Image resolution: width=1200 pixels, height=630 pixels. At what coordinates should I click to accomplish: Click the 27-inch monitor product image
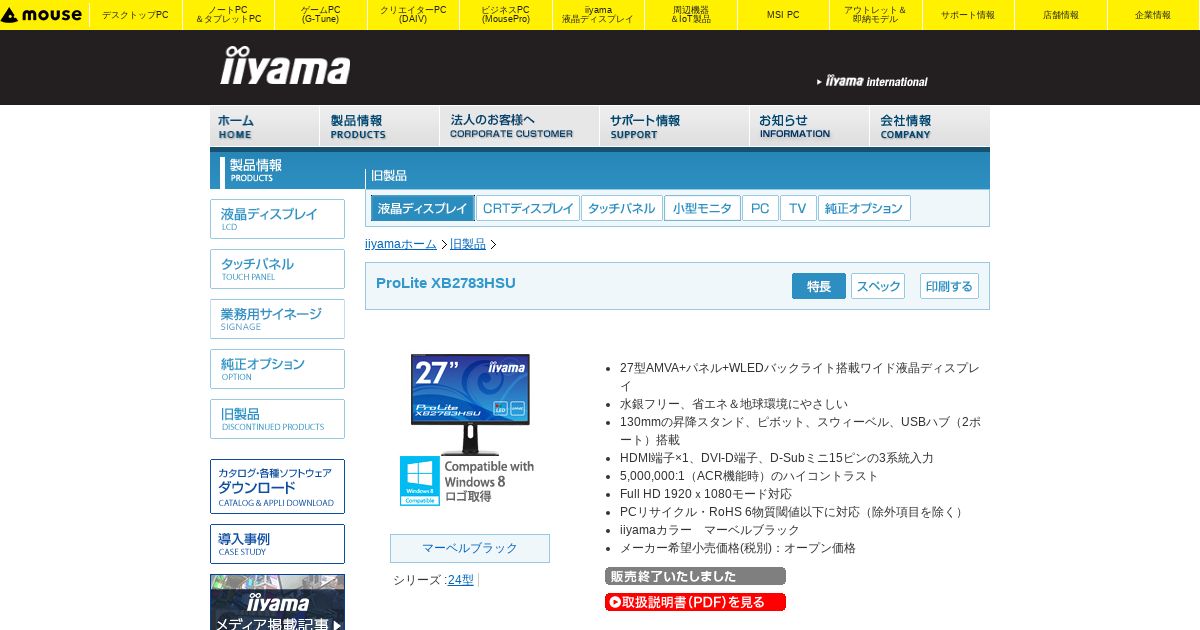click(x=470, y=403)
